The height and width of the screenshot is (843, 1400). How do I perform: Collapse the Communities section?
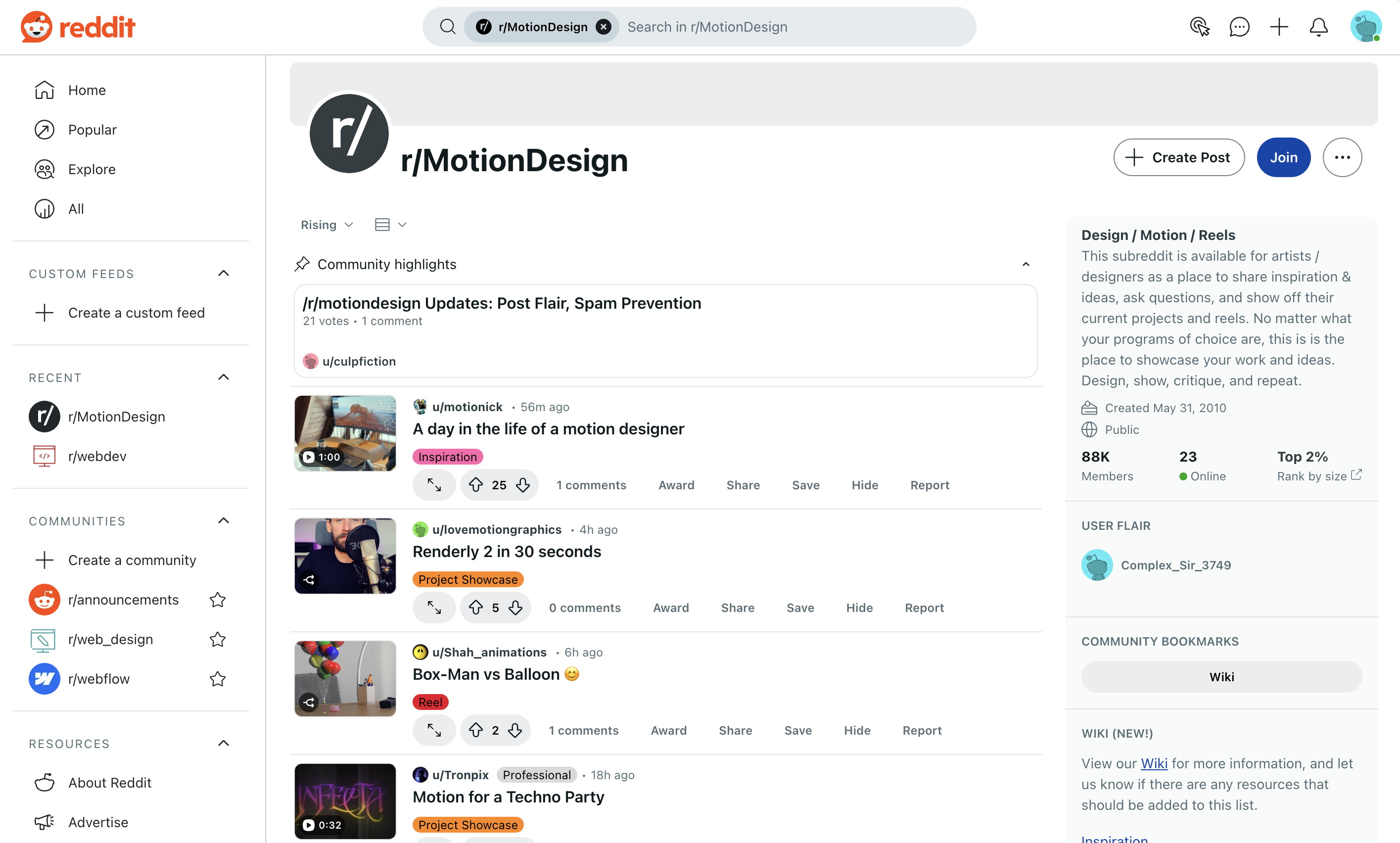[x=224, y=521]
